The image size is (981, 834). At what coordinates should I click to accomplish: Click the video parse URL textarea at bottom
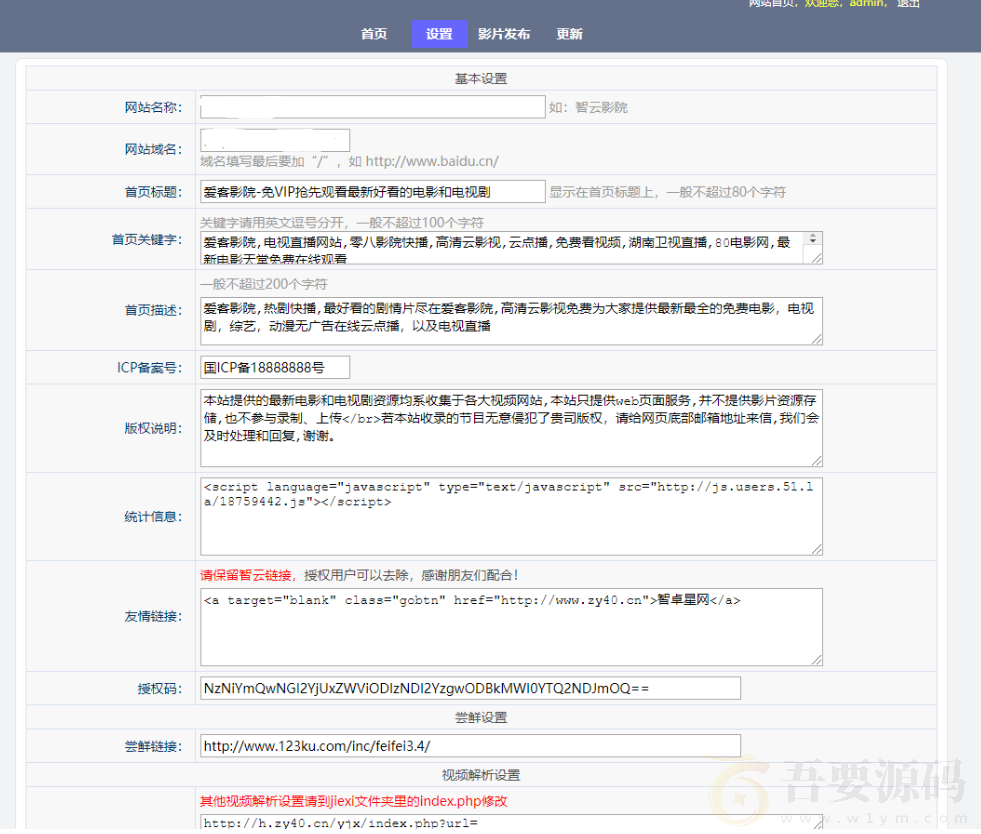[511, 822]
